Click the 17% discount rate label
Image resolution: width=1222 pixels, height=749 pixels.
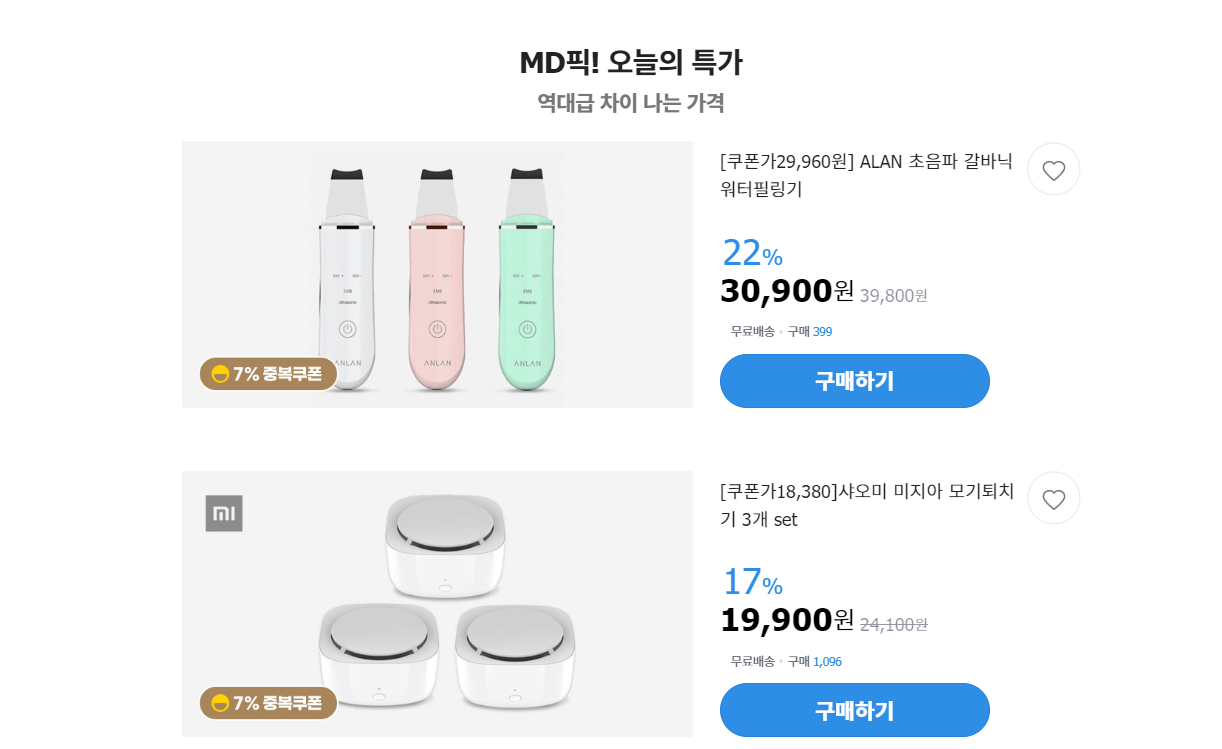coord(752,582)
